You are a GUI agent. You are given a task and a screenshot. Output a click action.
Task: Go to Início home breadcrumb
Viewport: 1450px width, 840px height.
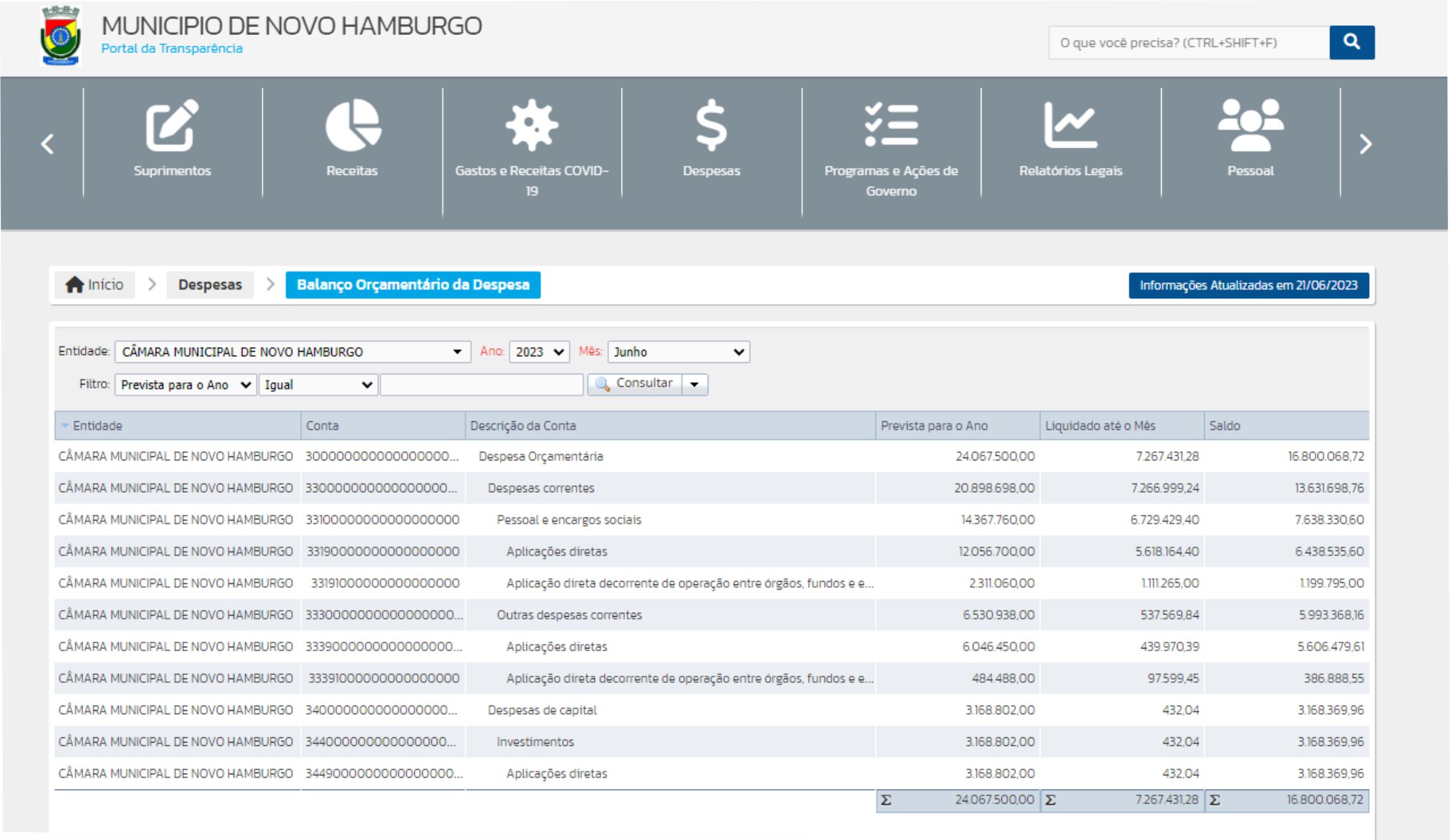click(x=95, y=285)
